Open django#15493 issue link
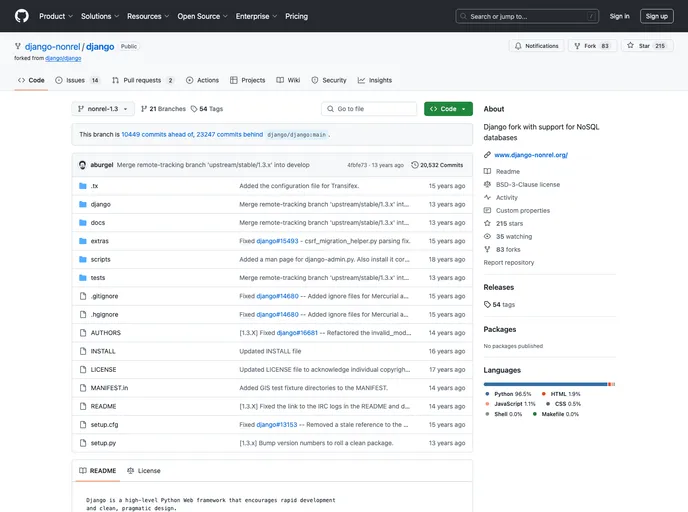Screen dimensions: 688x512 277,241
